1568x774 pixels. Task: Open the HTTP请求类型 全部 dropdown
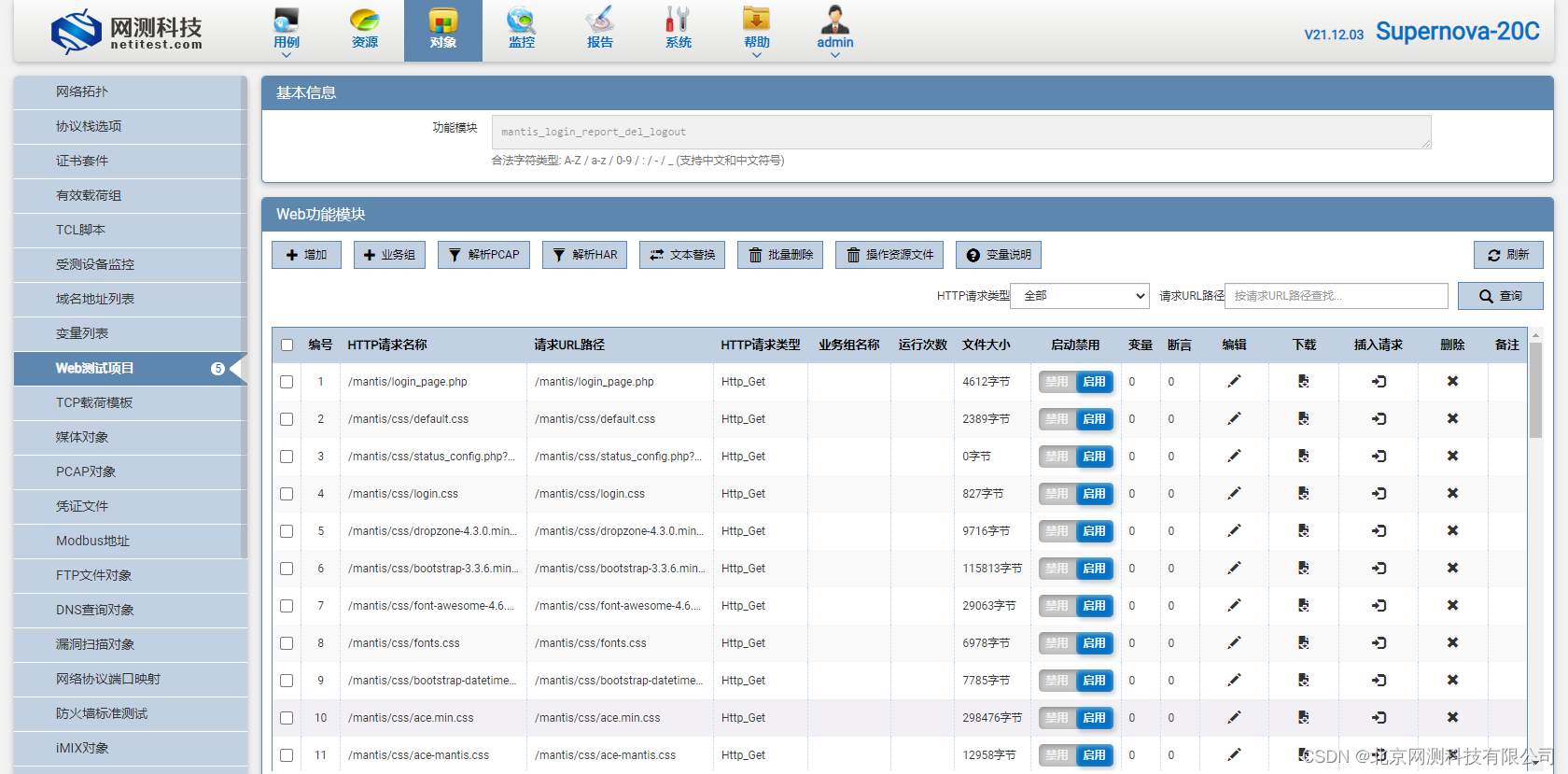pyautogui.click(x=1079, y=296)
